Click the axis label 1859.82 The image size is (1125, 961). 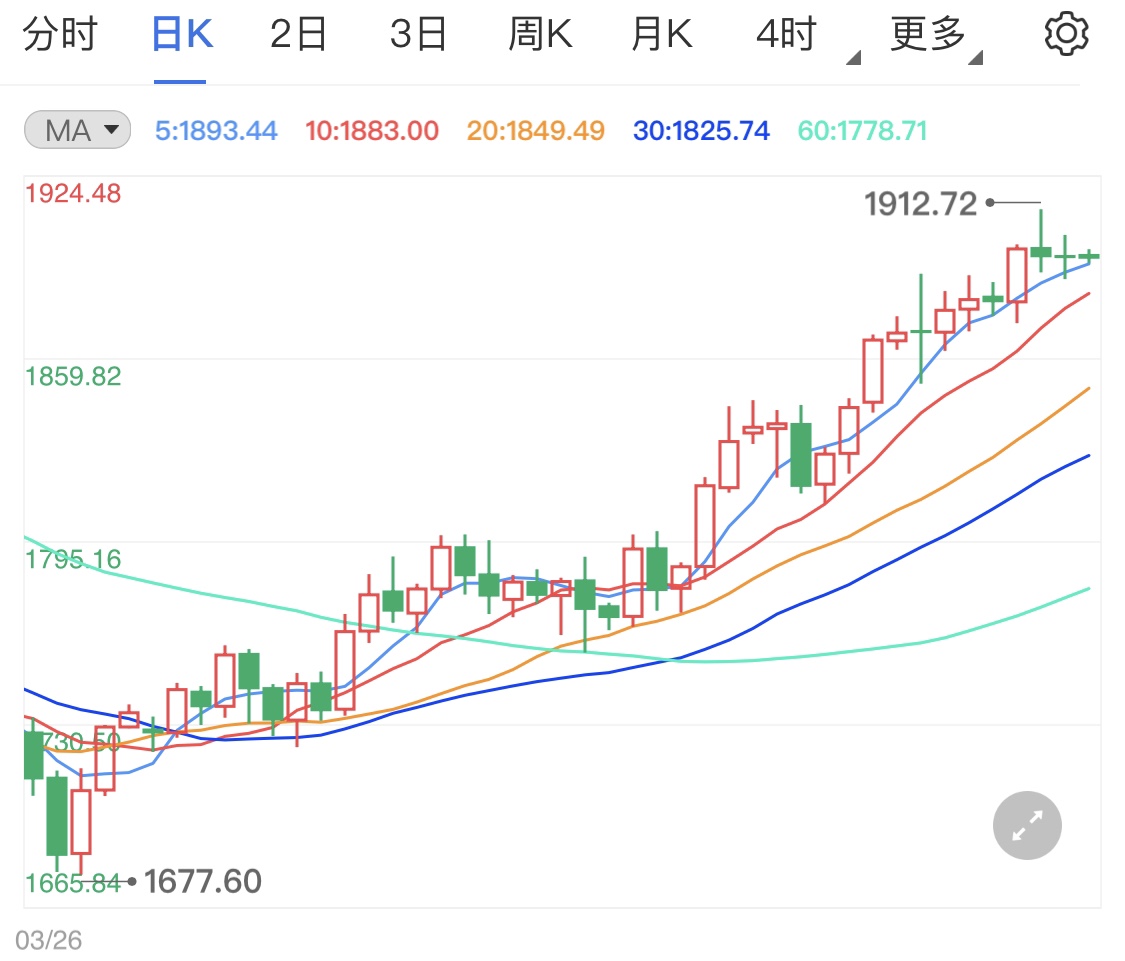click(73, 376)
